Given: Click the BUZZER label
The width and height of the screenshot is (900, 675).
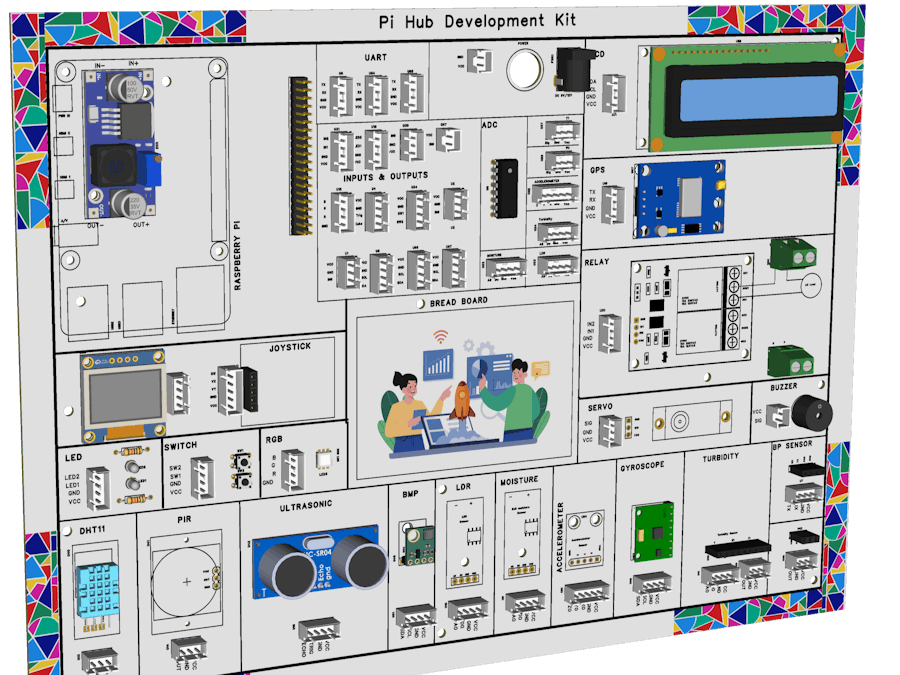Looking at the screenshot, I should pyautogui.click(x=783, y=387).
